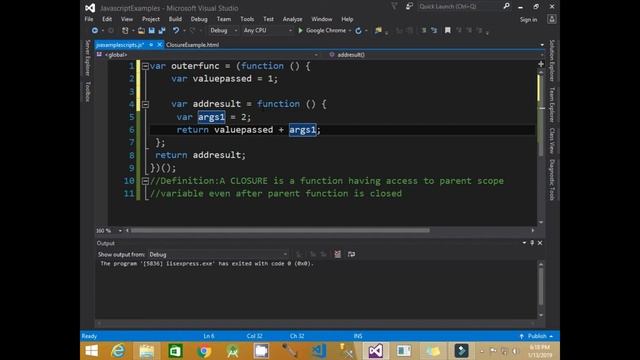Open File Explorer from the taskbar

[147, 351]
